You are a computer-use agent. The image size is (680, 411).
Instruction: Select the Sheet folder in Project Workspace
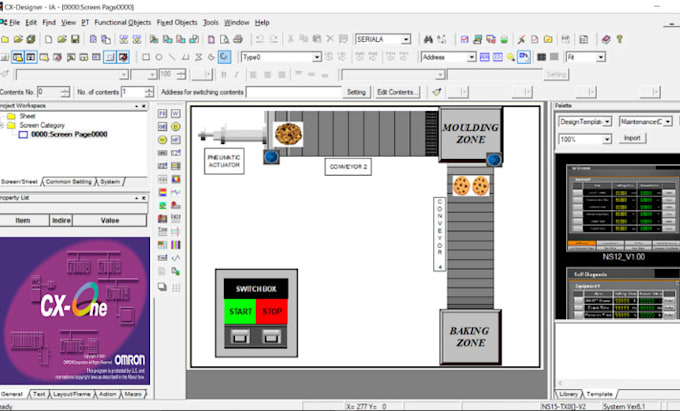[27, 116]
